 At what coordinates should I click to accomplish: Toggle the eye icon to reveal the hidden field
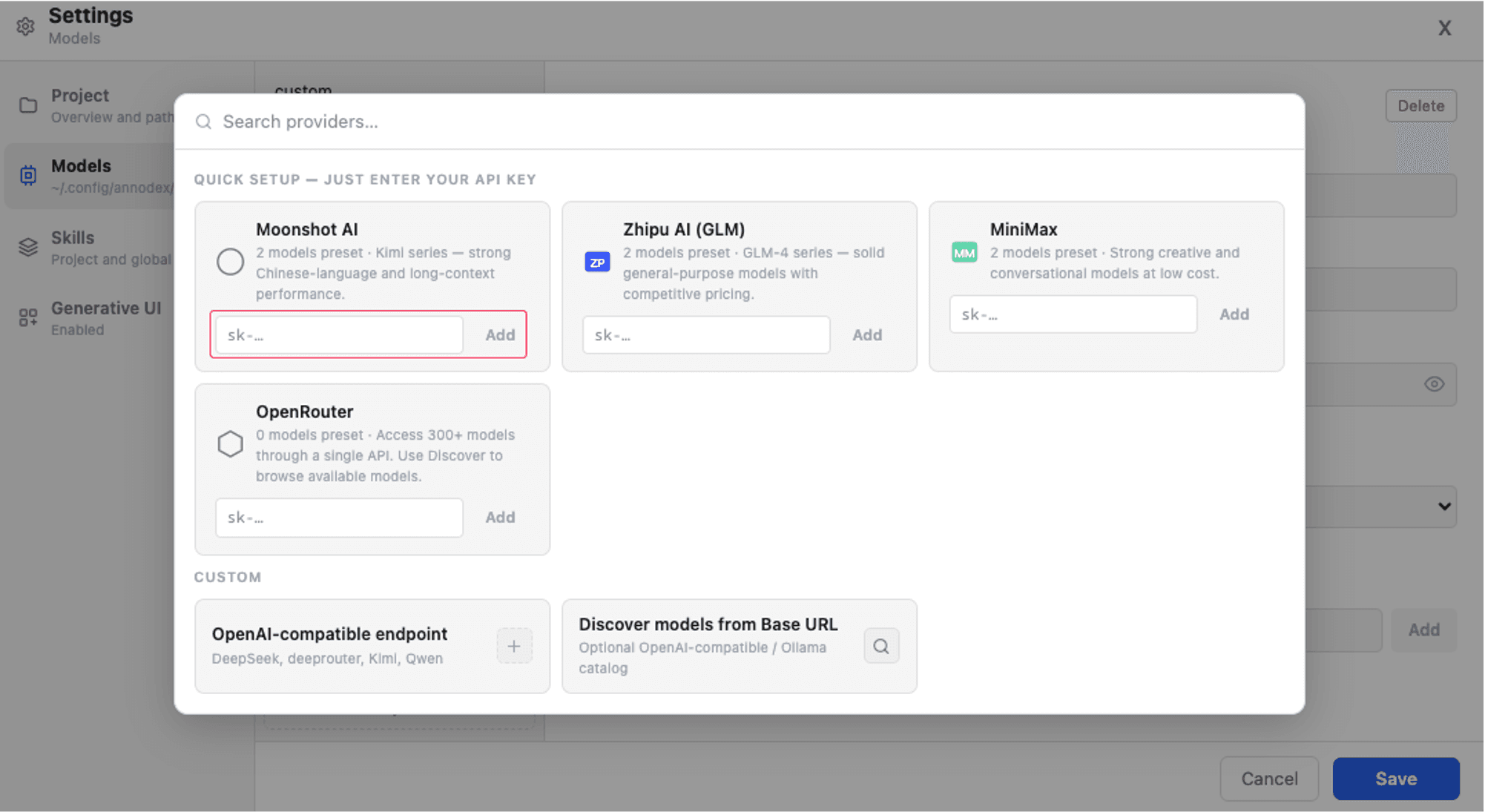pyautogui.click(x=1434, y=384)
